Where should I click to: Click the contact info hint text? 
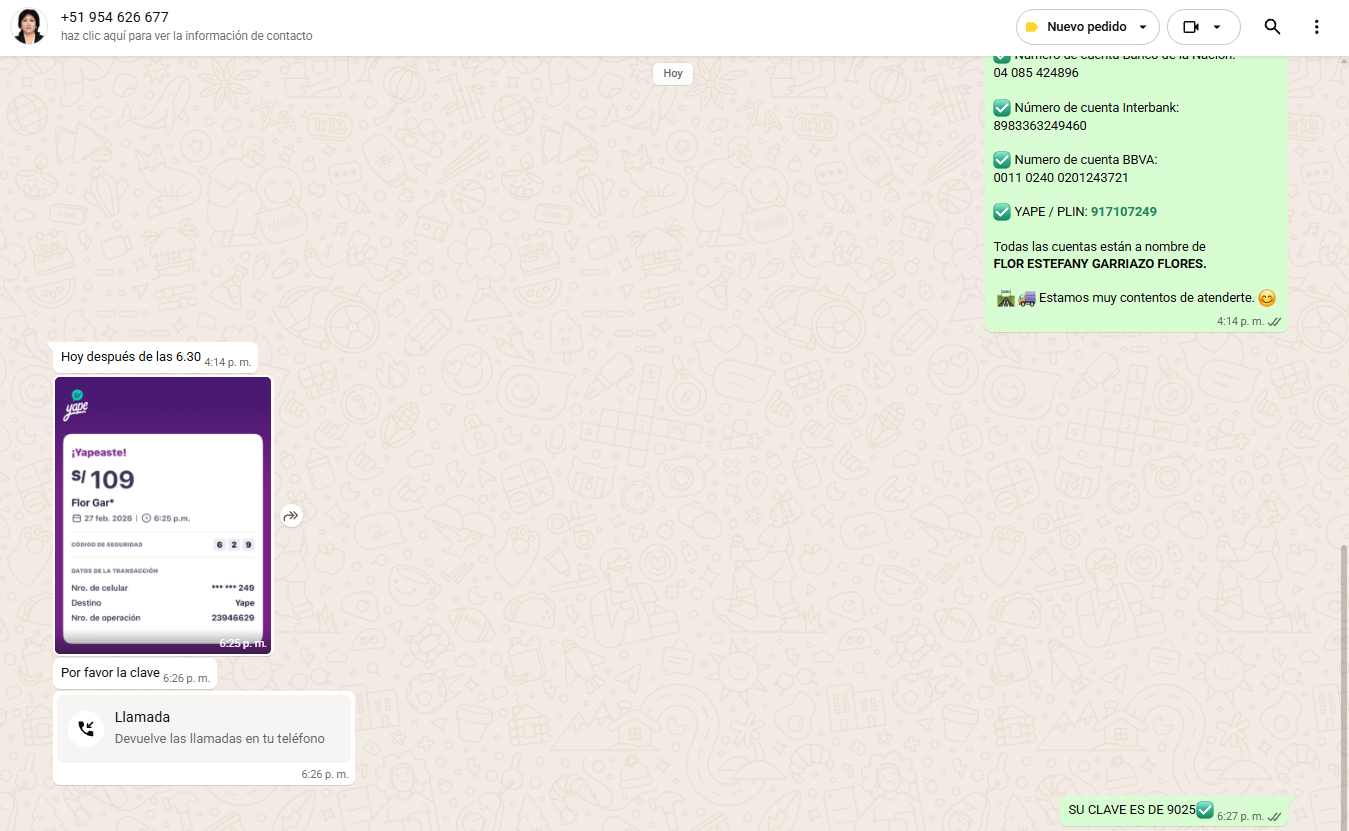point(186,36)
